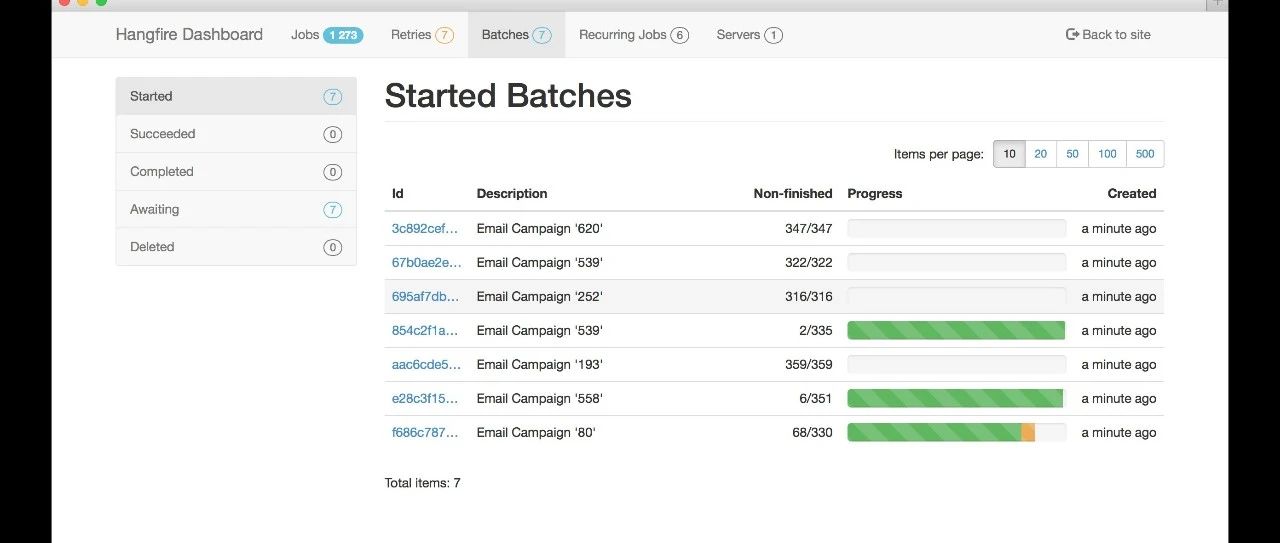Open the Jobs tab
Screen dimensions: 1280x543
click(305, 35)
